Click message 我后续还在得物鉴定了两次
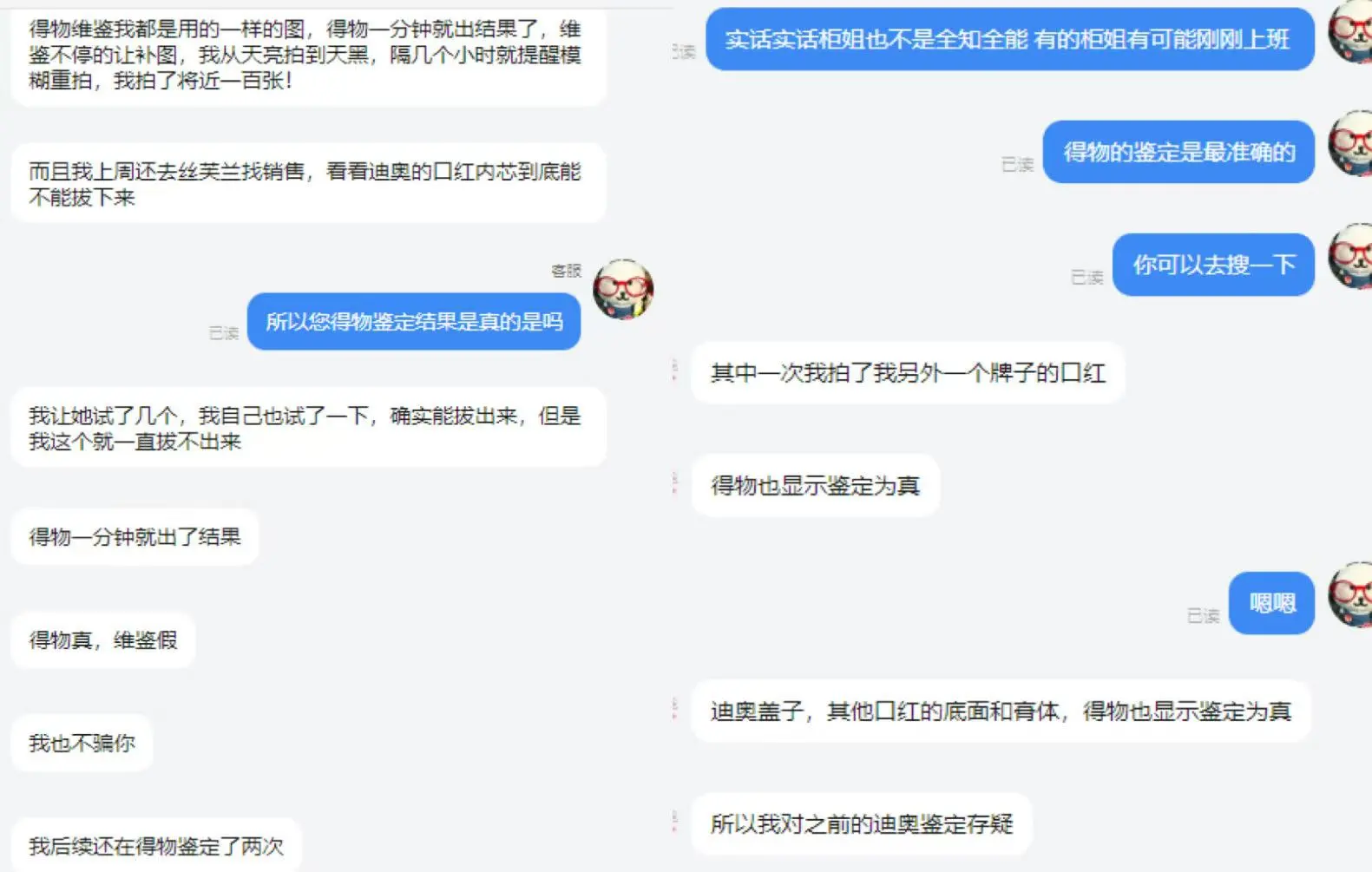The image size is (1372, 872). pyautogui.click(x=156, y=846)
